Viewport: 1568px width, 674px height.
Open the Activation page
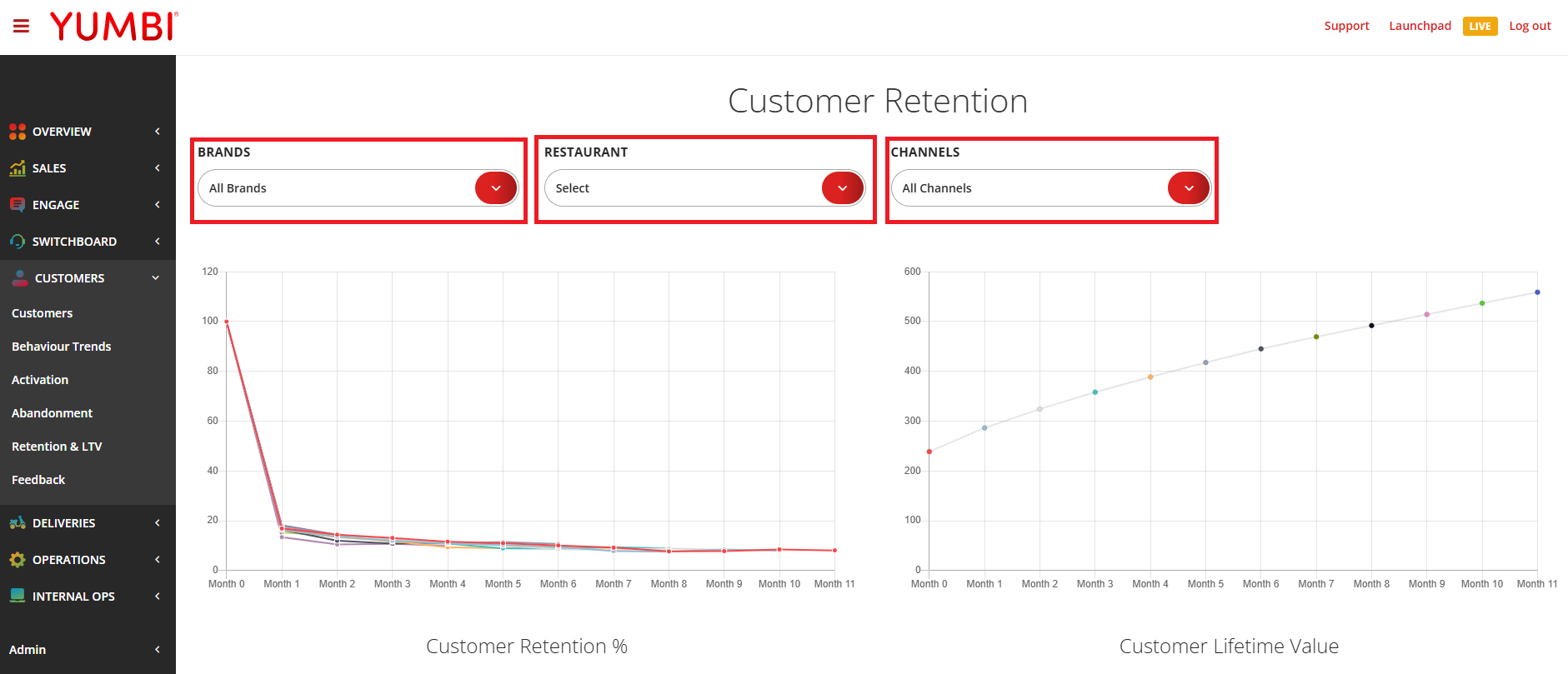click(x=40, y=380)
